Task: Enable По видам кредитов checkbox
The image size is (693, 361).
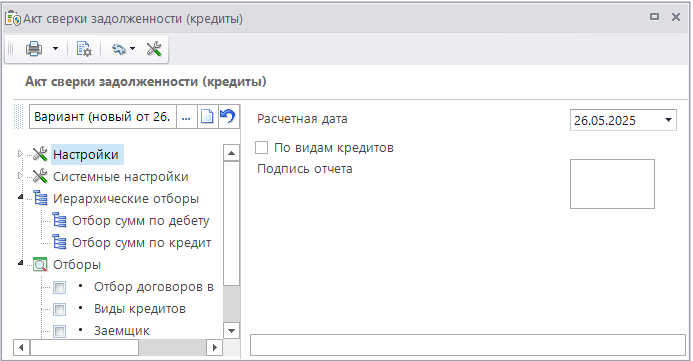Action: (x=262, y=148)
